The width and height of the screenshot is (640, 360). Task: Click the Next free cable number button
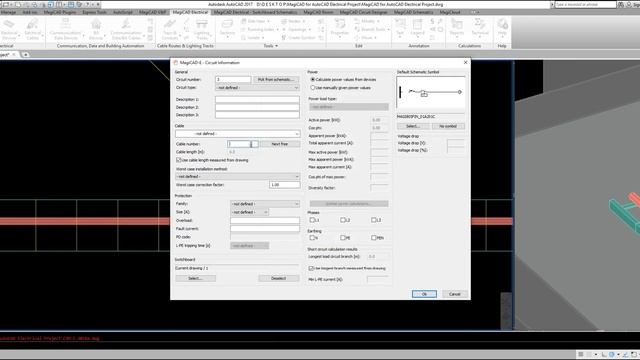point(280,144)
